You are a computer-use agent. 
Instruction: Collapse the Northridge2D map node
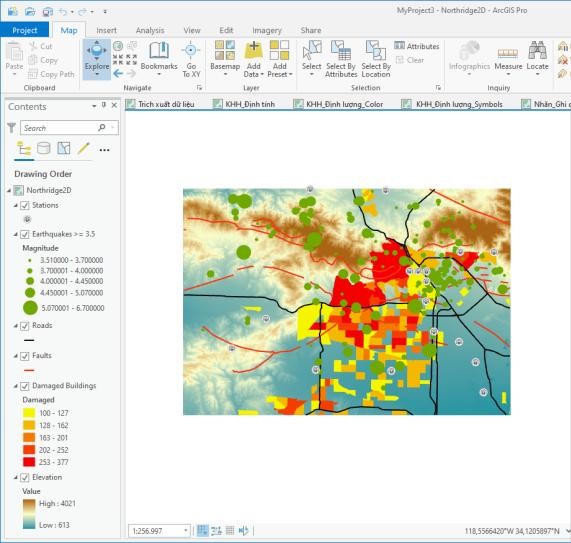pyautogui.click(x=9, y=190)
